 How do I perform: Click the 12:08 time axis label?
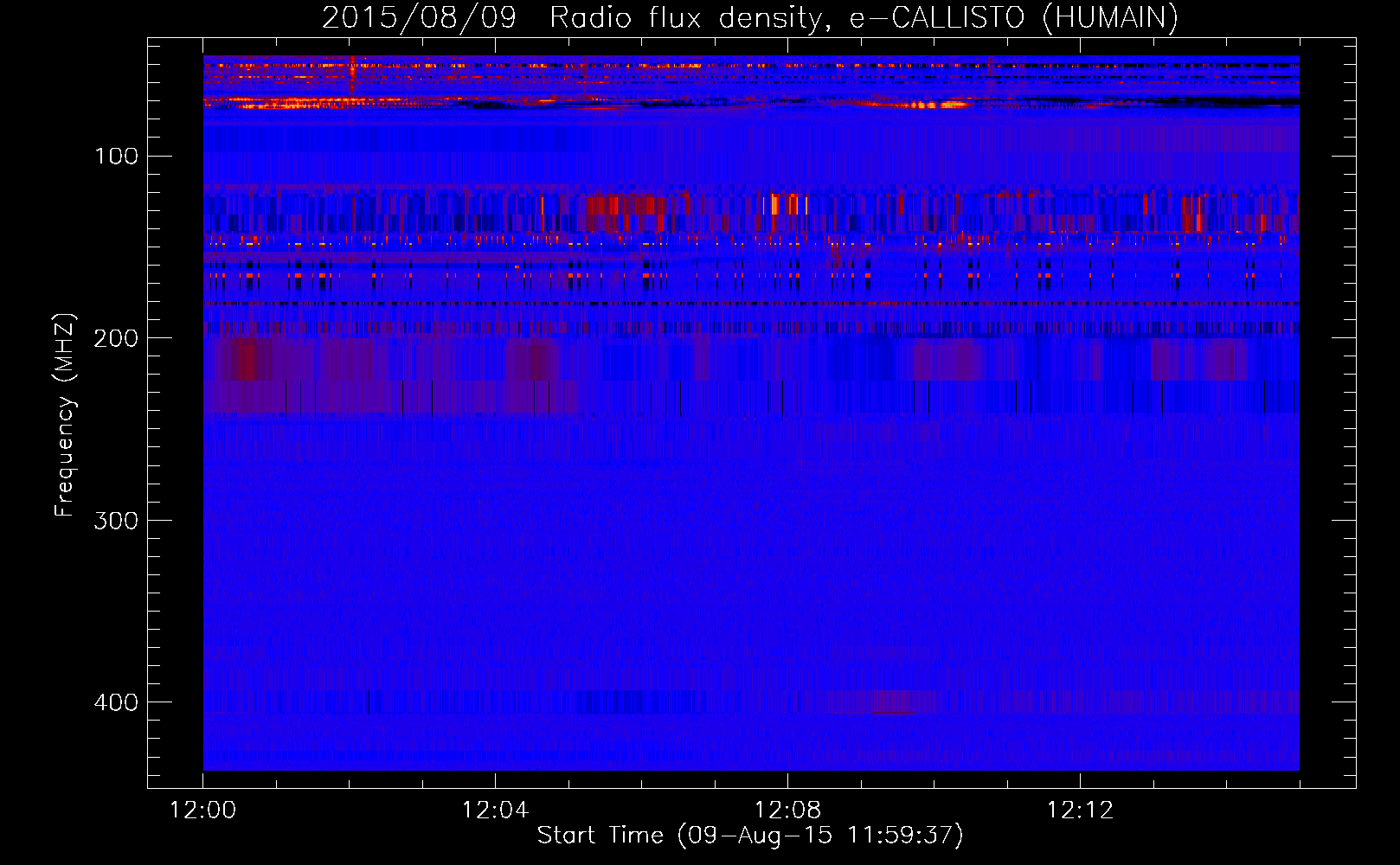(787, 811)
